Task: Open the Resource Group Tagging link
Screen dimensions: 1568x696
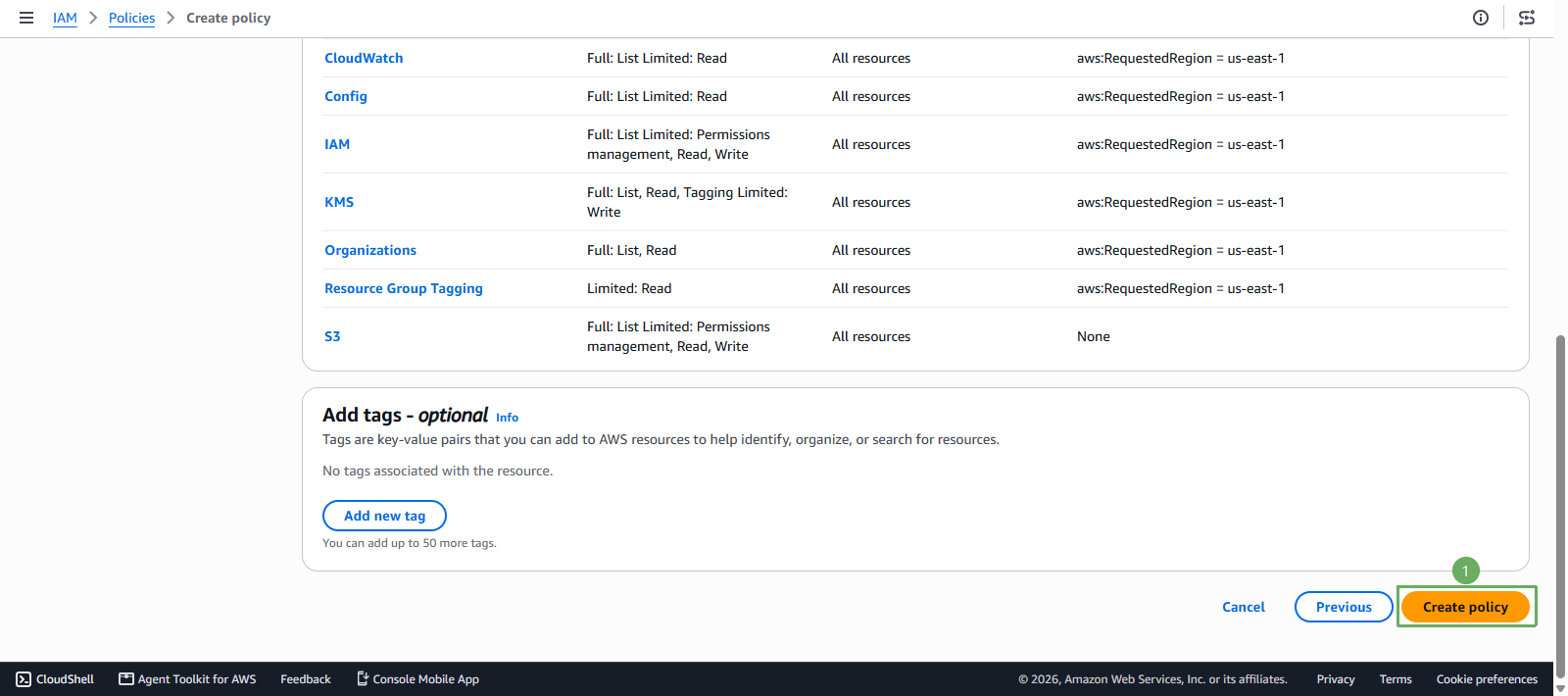Action: click(404, 288)
